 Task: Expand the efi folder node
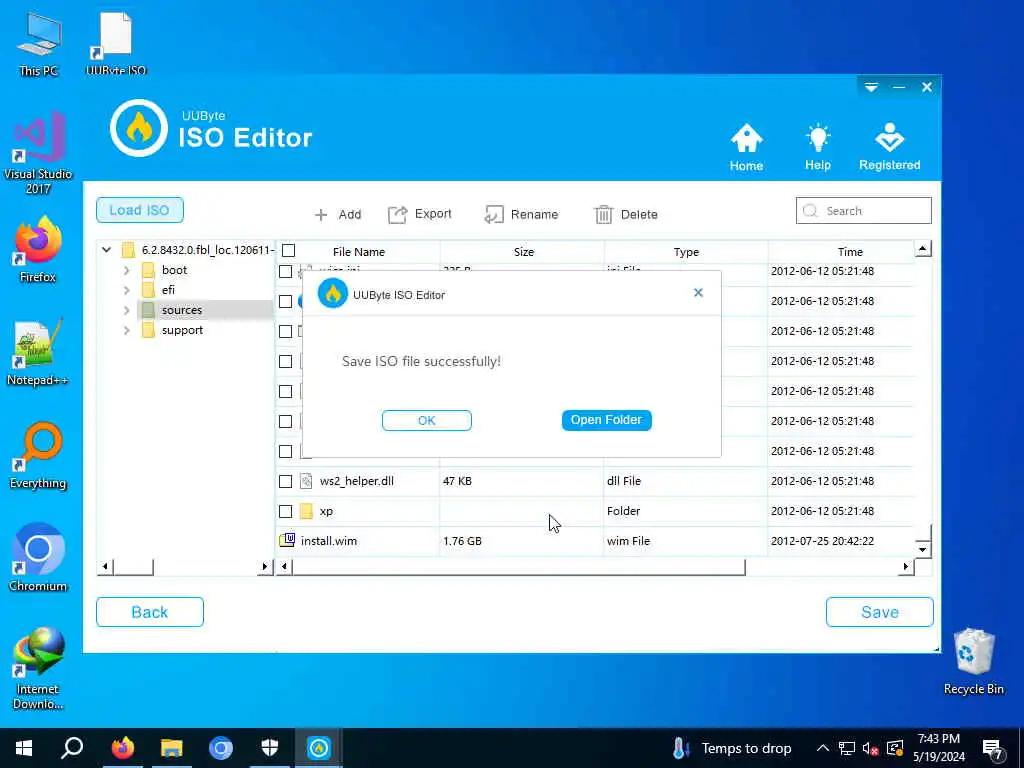tap(127, 290)
